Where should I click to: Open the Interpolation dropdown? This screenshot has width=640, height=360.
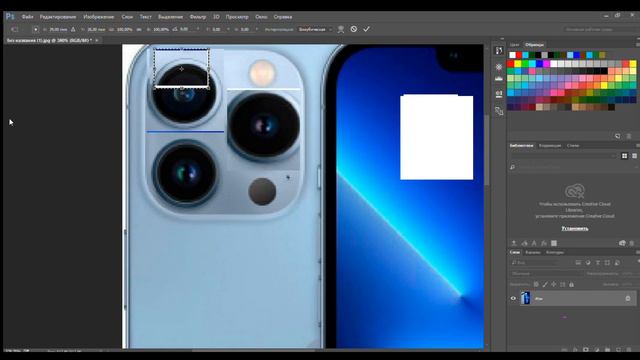(314, 29)
